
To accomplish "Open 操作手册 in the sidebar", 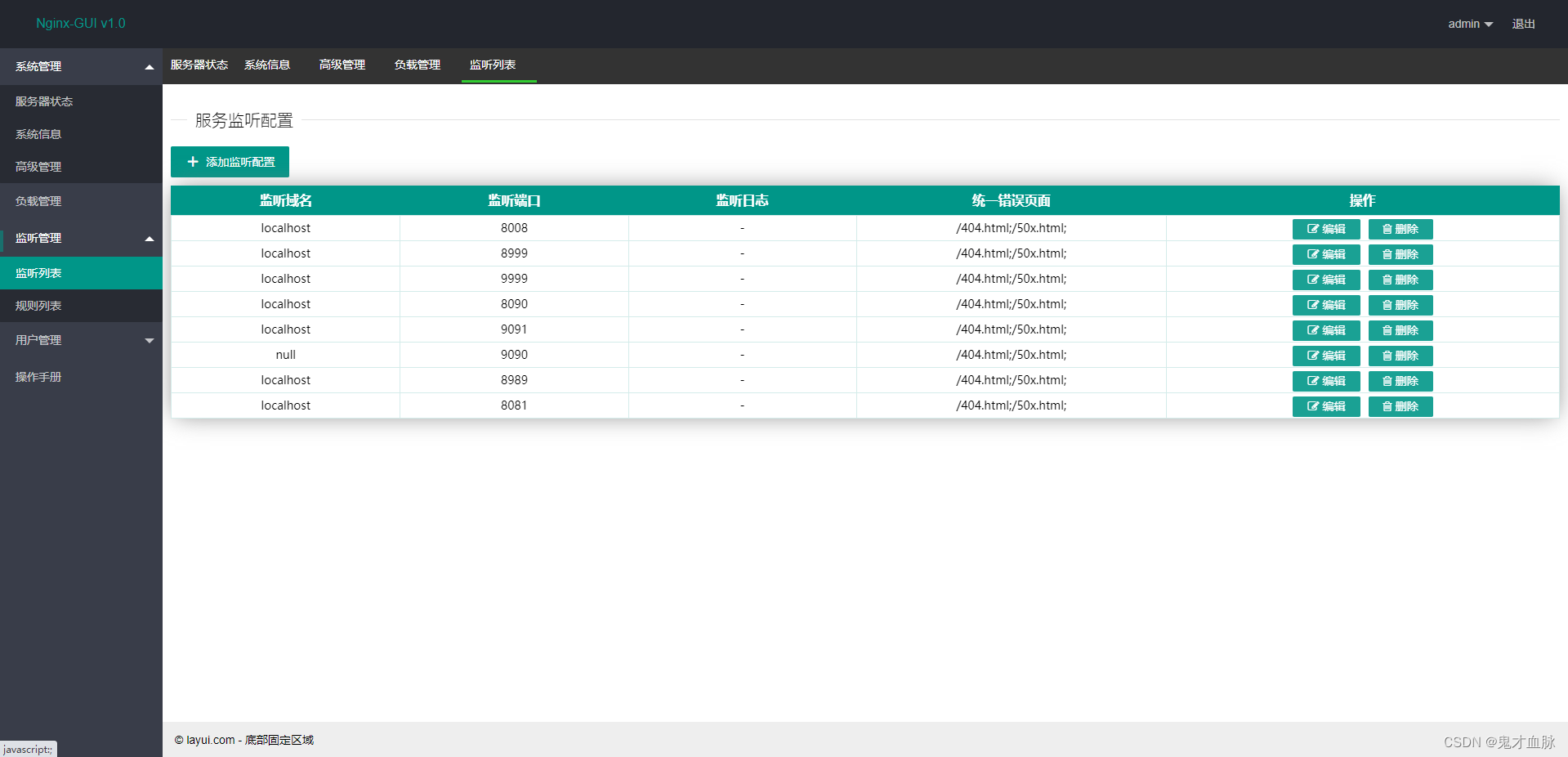I will pyautogui.click(x=81, y=377).
